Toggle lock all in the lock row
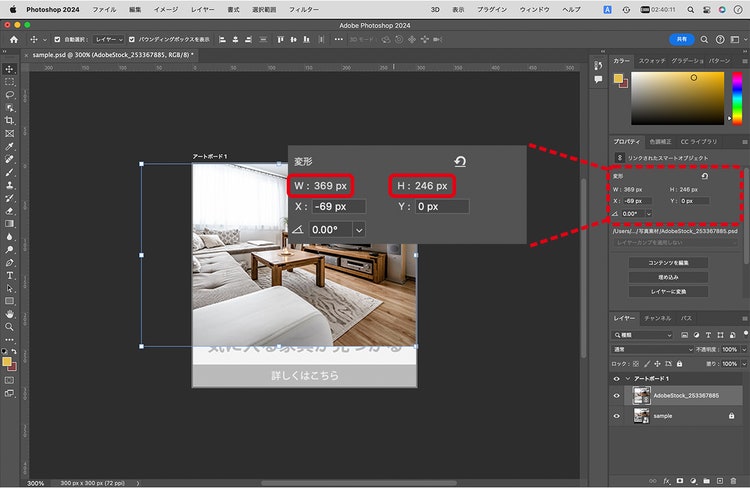Viewport: 750px width, 488px height. pos(679,364)
